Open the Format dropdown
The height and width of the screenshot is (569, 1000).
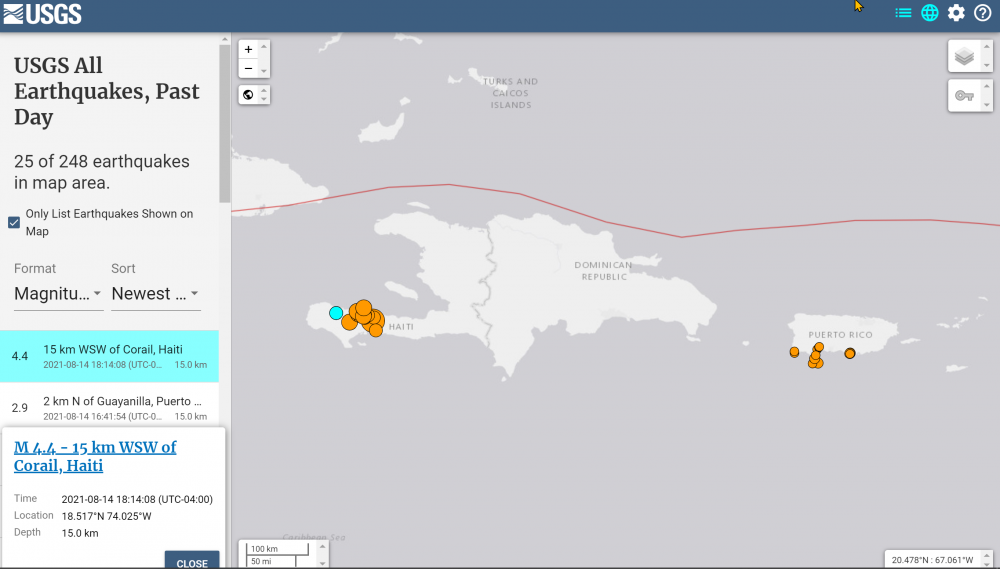click(x=58, y=294)
